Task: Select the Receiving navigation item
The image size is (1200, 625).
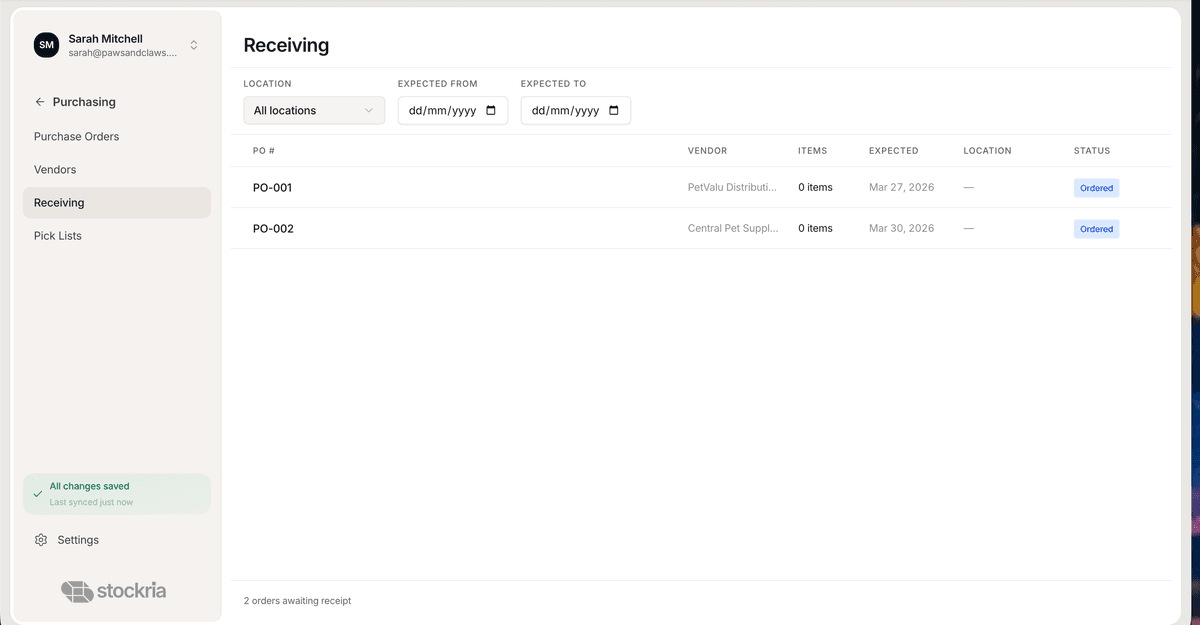Action: click(60, 202)
